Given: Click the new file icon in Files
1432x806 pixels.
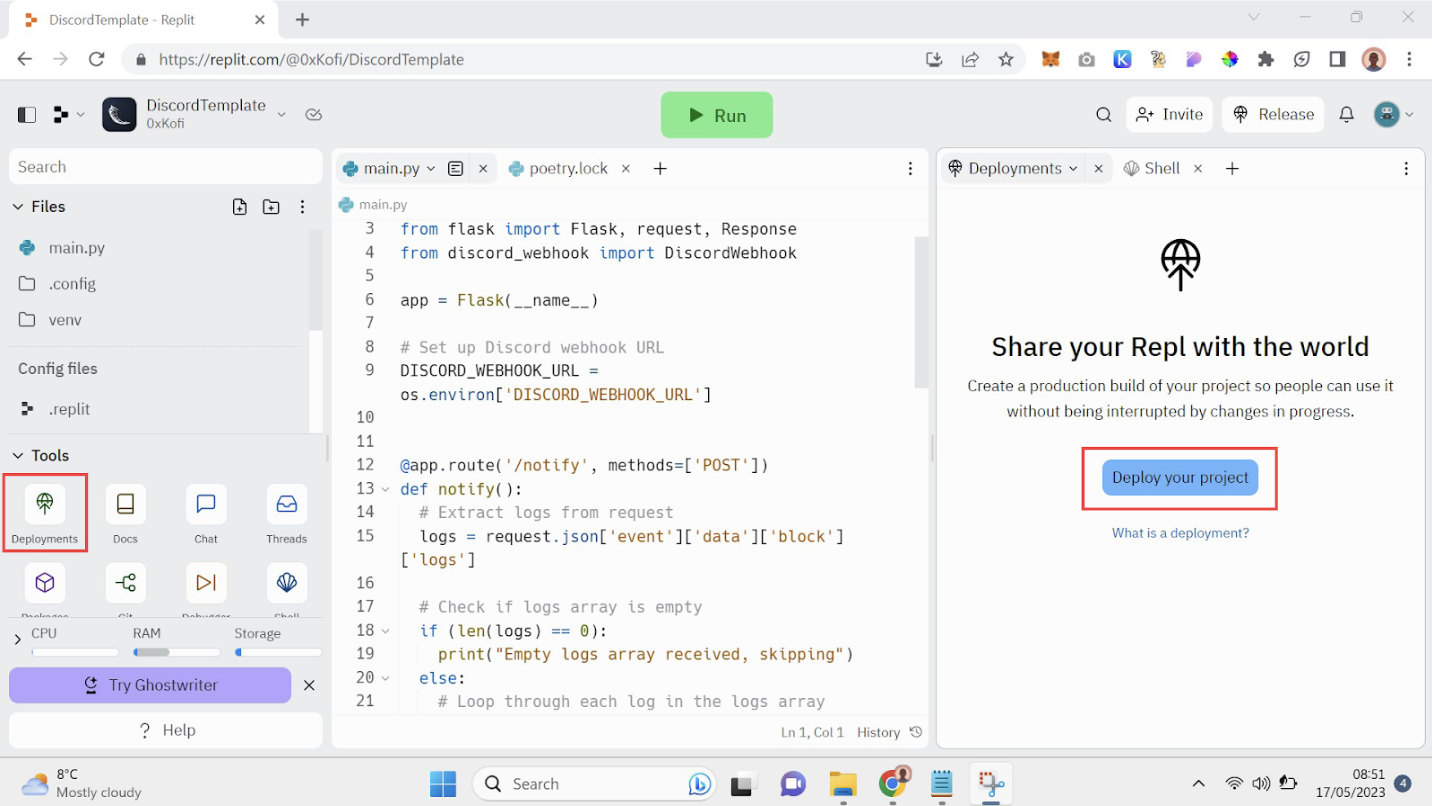Looking at the screenshot, I should [x=240, y=207].
